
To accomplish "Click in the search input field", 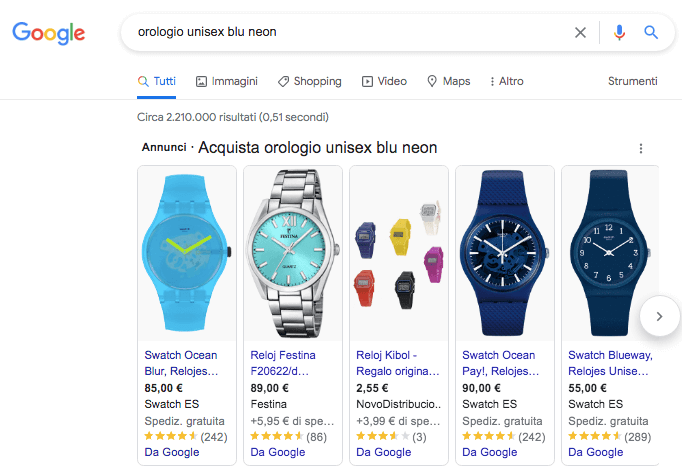I will (340, 32).
